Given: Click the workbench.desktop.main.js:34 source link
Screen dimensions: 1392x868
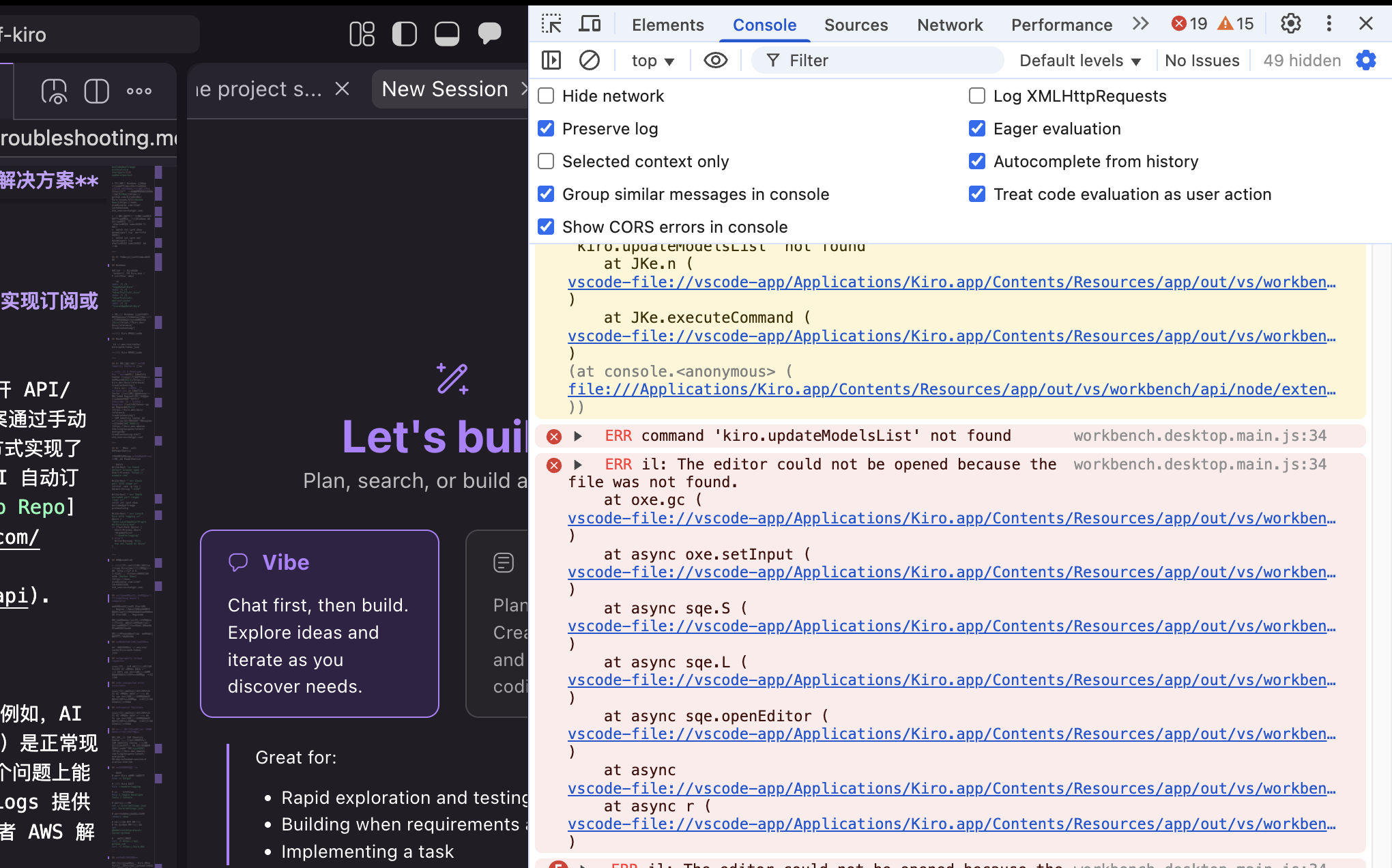Looking at the screenshot, I should [1200, 436].
